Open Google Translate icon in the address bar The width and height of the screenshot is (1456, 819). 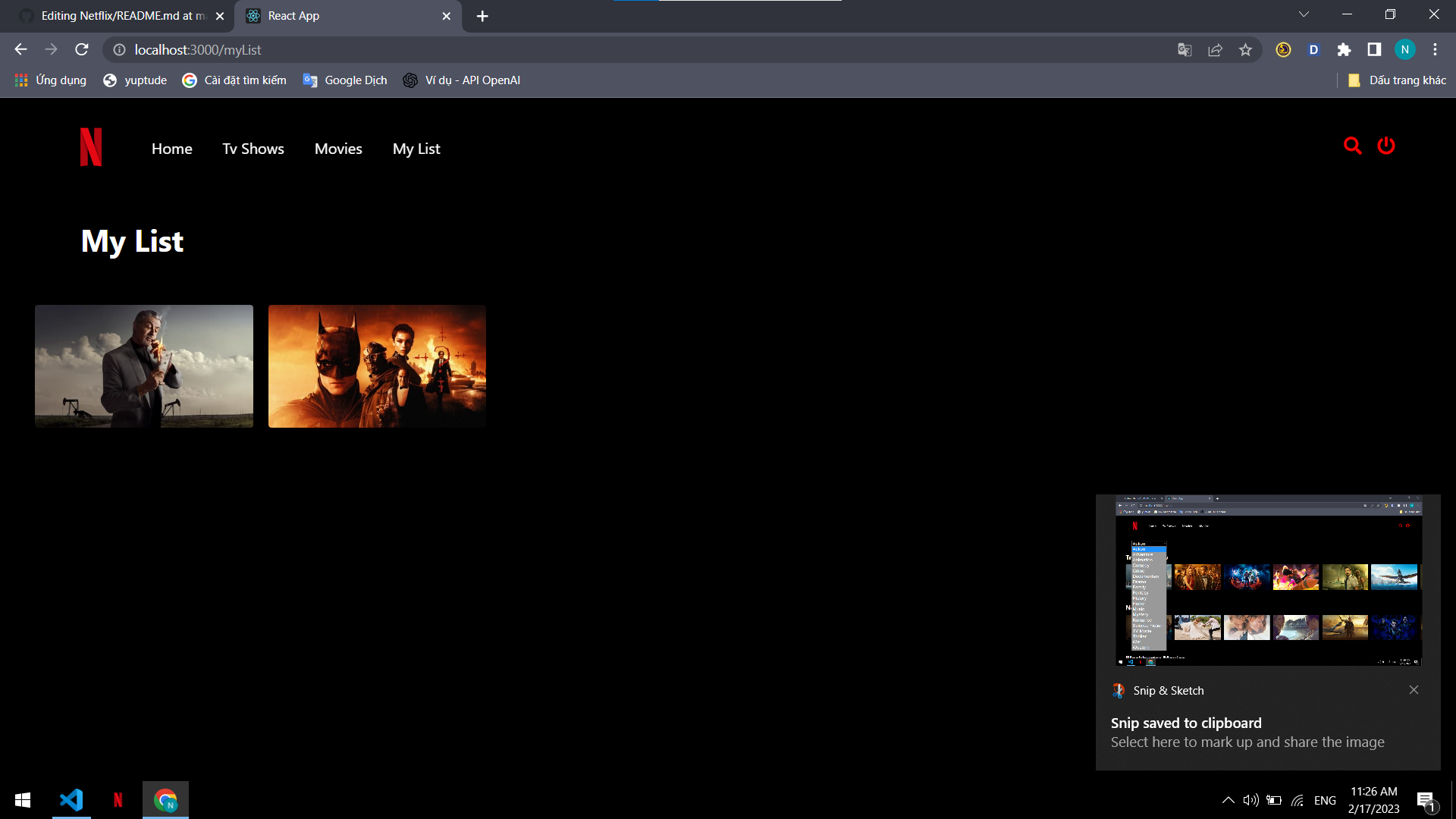[x=1185, y=49]
